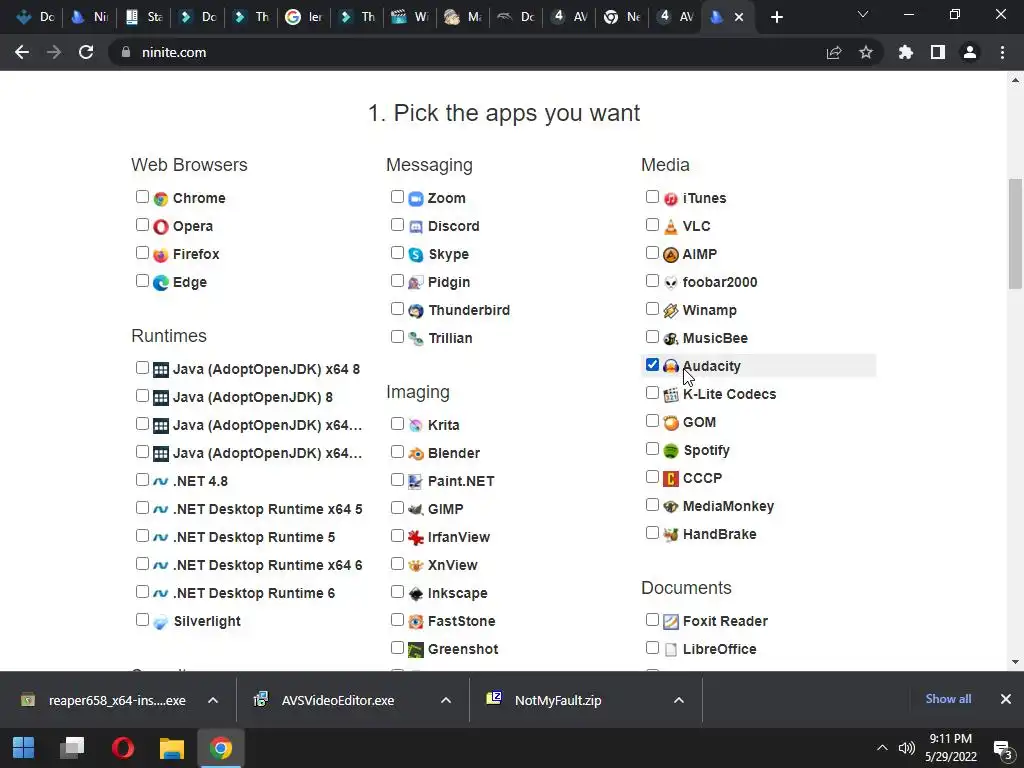The image size is (1024, 768).
Task: Click the Thunderbird icon under Messaging
Action: point(416,311)
